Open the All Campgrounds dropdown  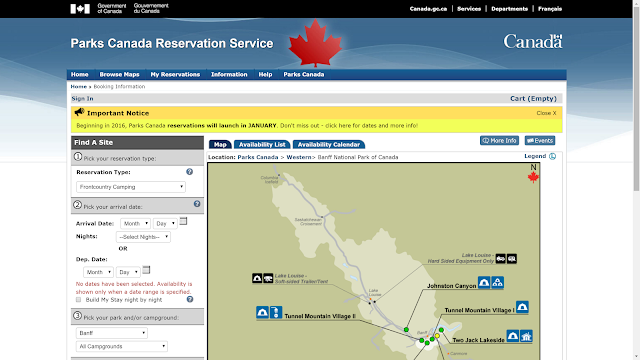(122, 346)
